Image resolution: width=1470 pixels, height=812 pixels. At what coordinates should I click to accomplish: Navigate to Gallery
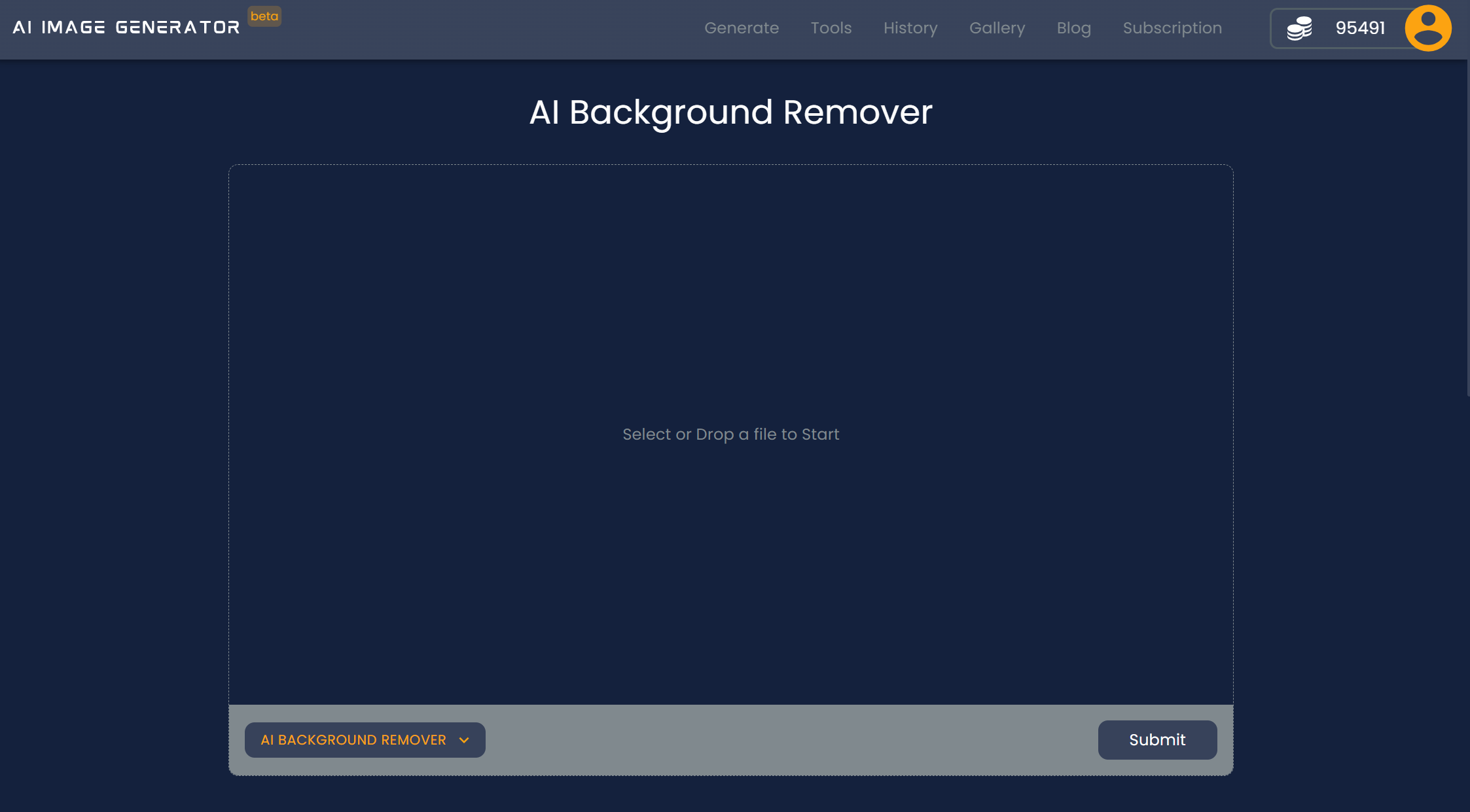(x=996, y=28)
